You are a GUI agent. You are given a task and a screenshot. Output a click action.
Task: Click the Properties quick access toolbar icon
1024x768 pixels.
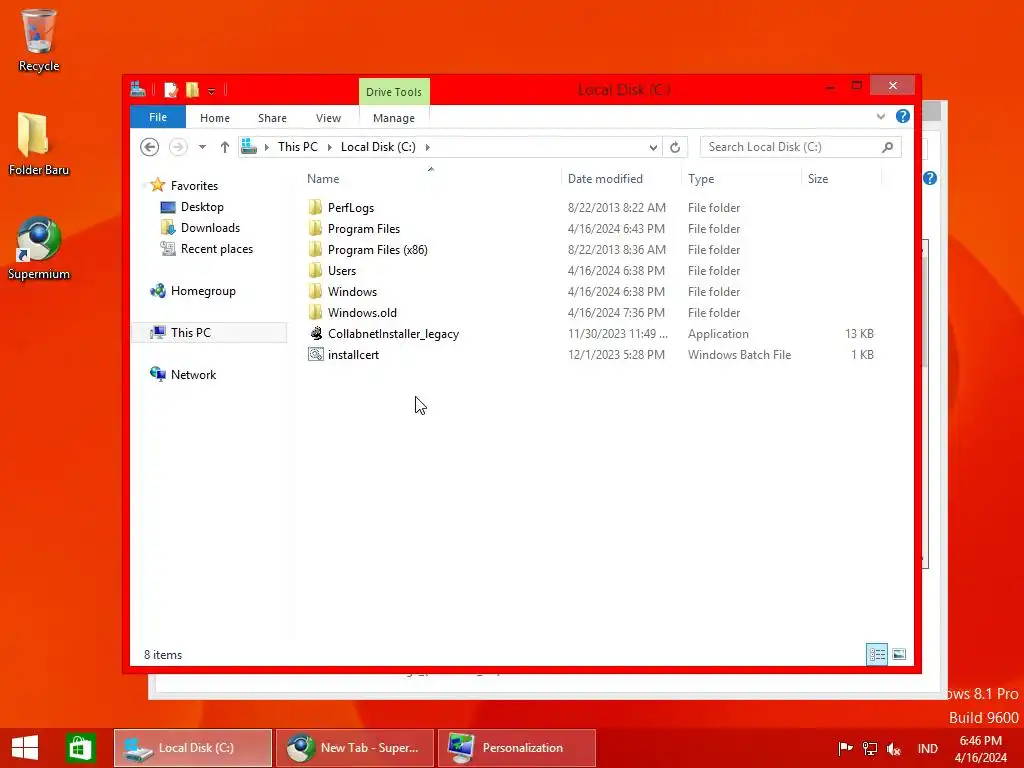(171, 89)
